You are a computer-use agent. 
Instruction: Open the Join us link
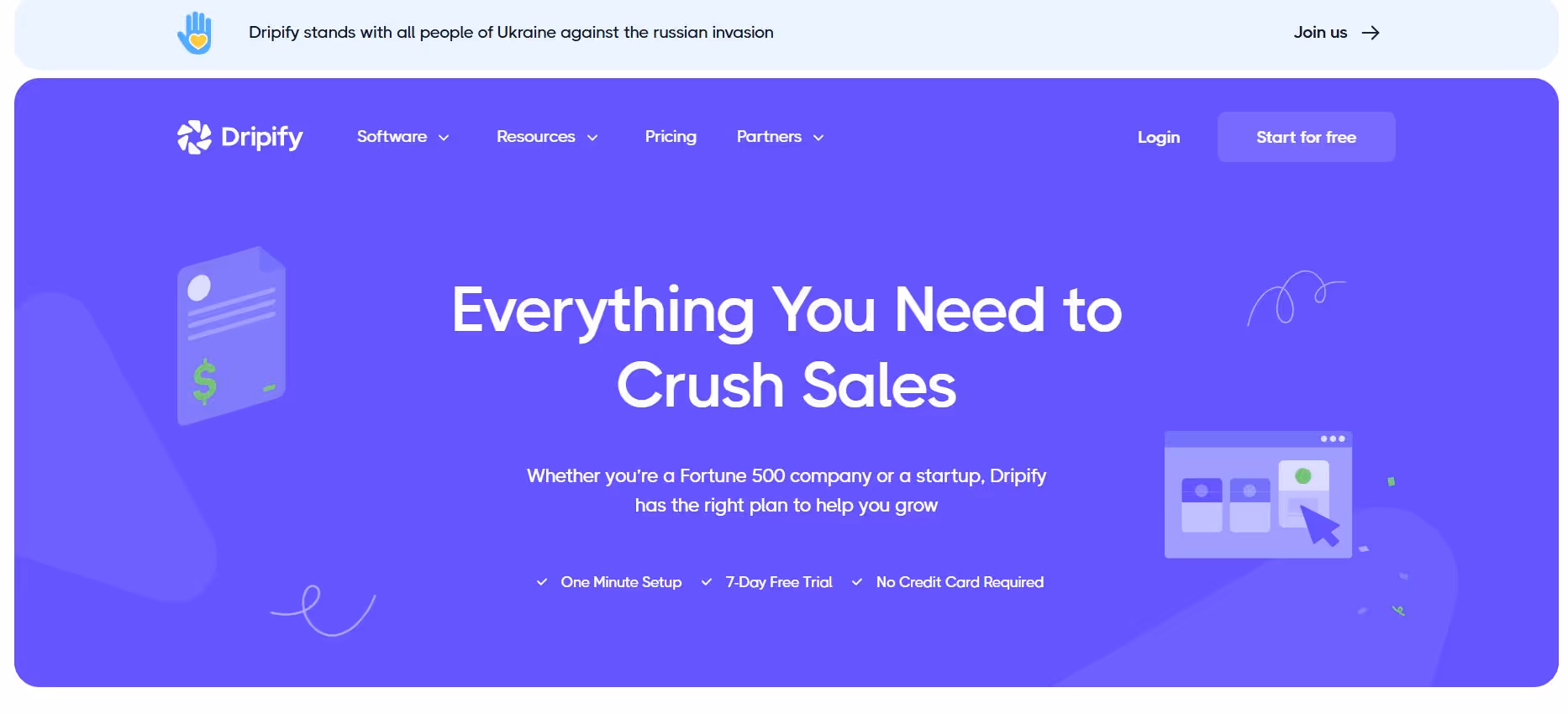pyautogui.click(x=1336, y=33)
